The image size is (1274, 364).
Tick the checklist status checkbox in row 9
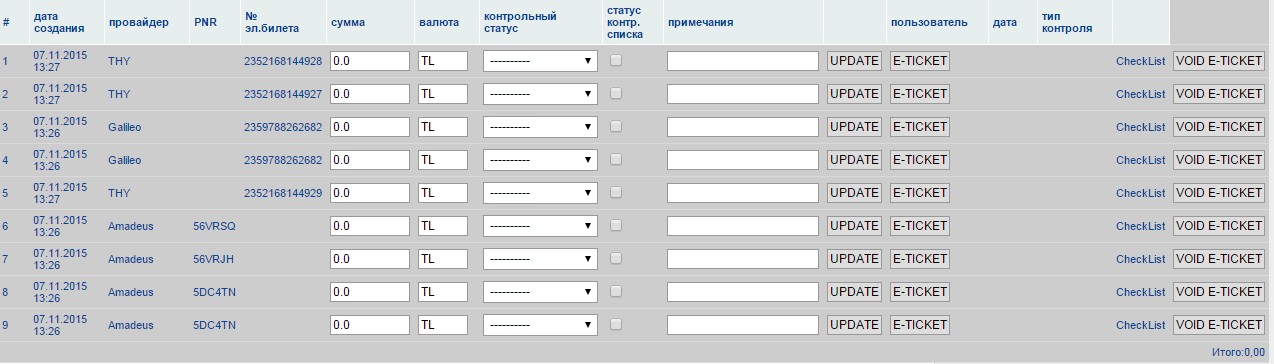(x=616, y=324)
